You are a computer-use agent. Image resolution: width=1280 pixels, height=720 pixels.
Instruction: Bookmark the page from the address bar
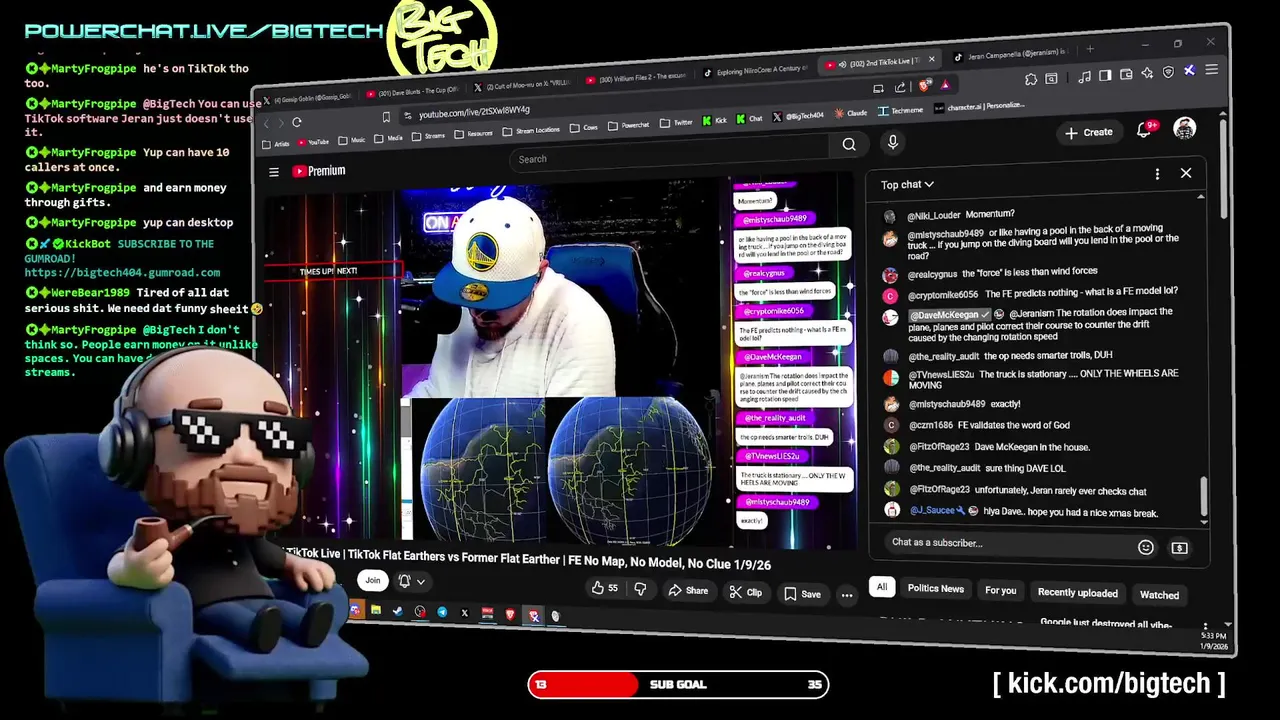[386, 118]
